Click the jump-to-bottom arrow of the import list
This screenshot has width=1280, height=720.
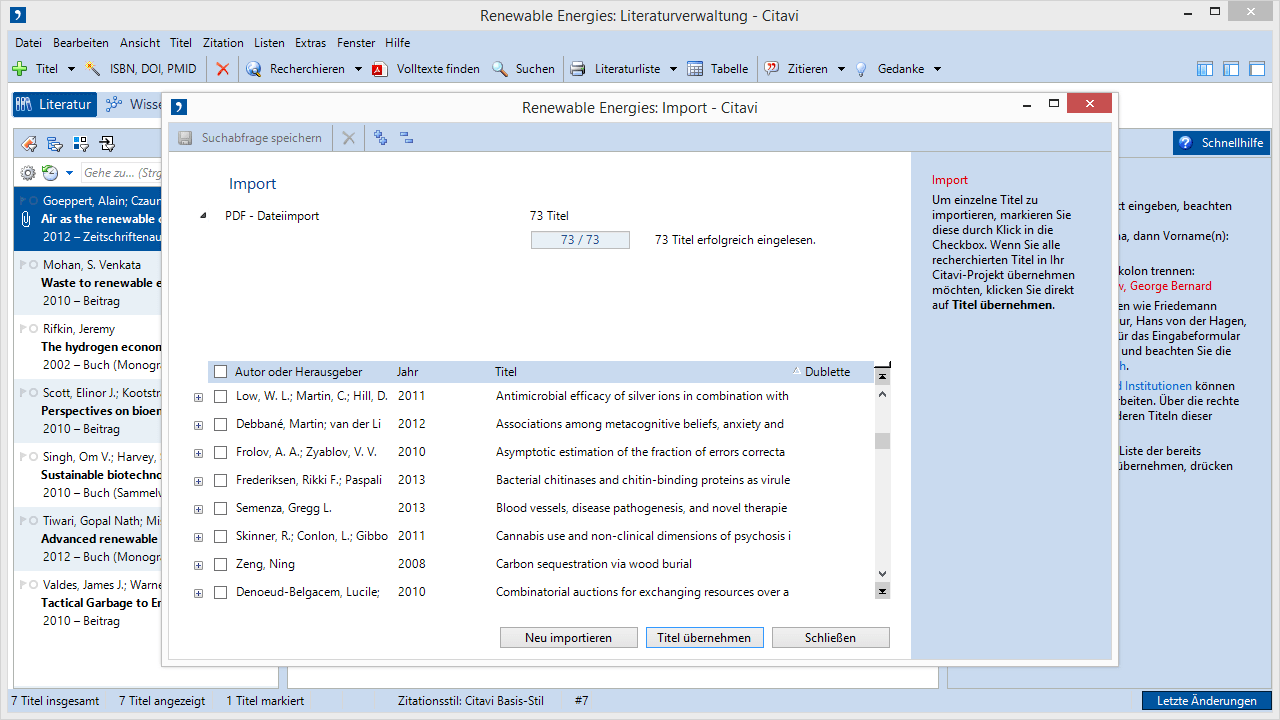pyautogui.click(x=882, y=592)
